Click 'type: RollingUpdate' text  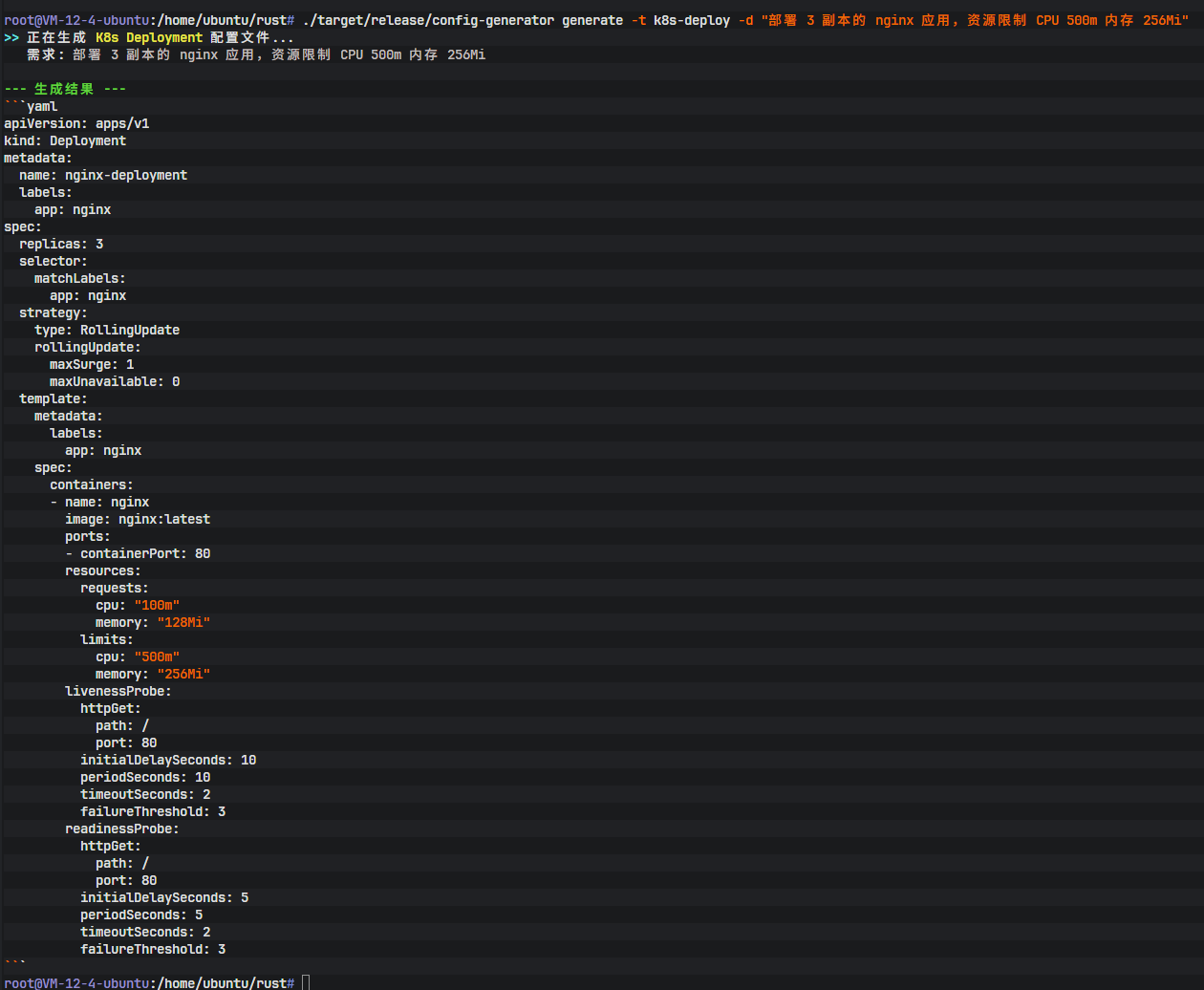point(107,330)
